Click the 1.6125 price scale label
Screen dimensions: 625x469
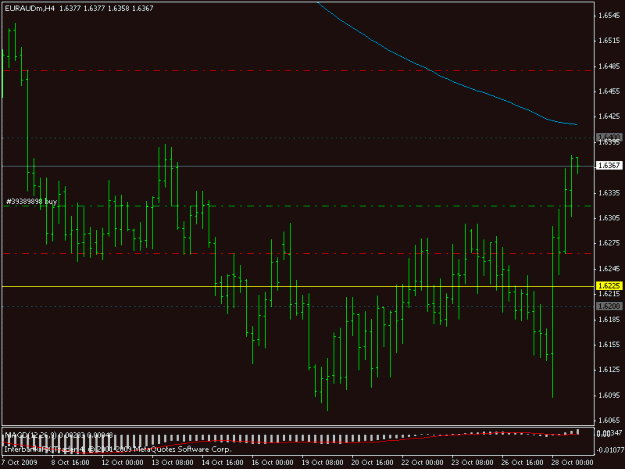pos(609,370)
